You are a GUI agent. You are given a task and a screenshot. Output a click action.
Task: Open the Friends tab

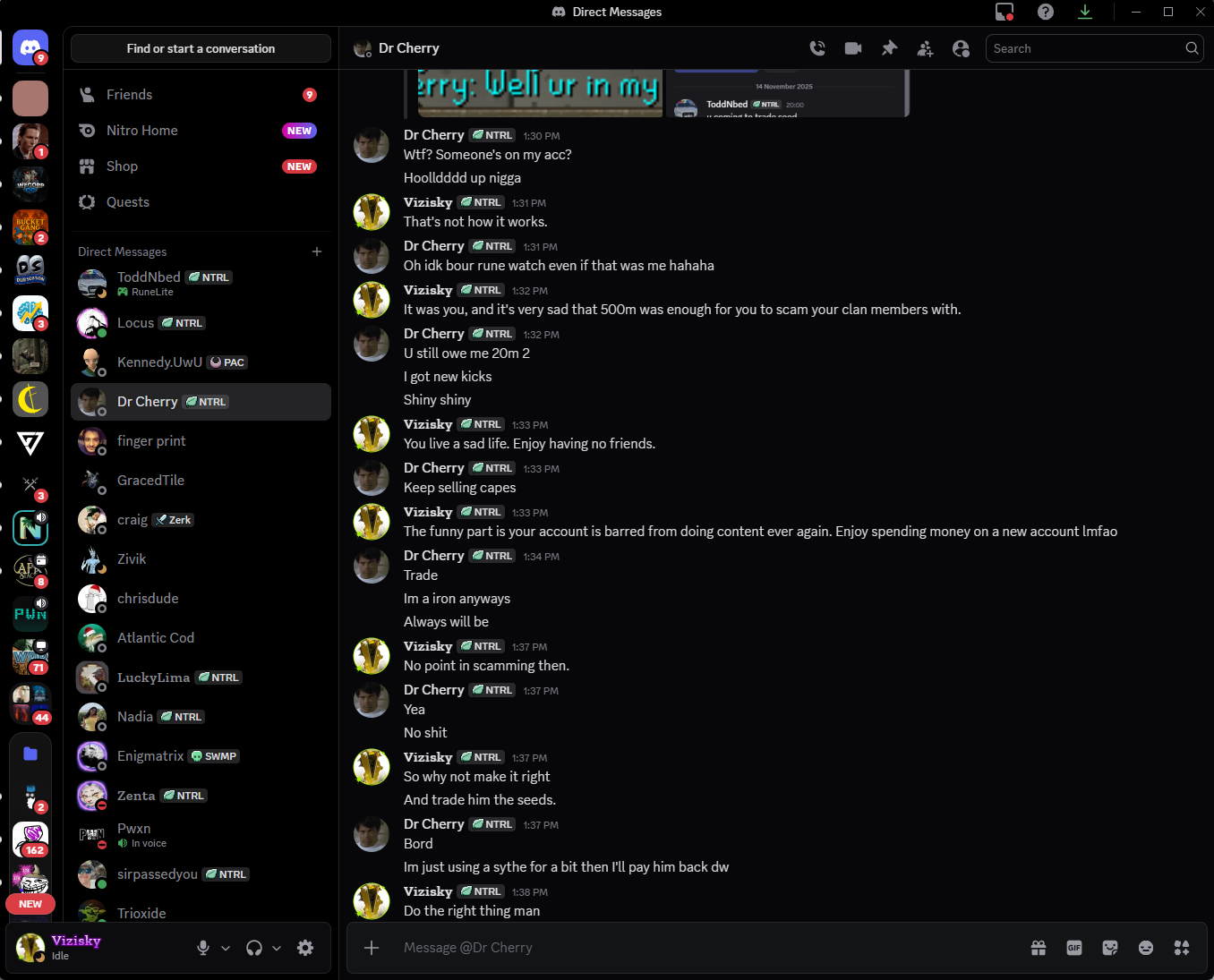tap(129, 95)
